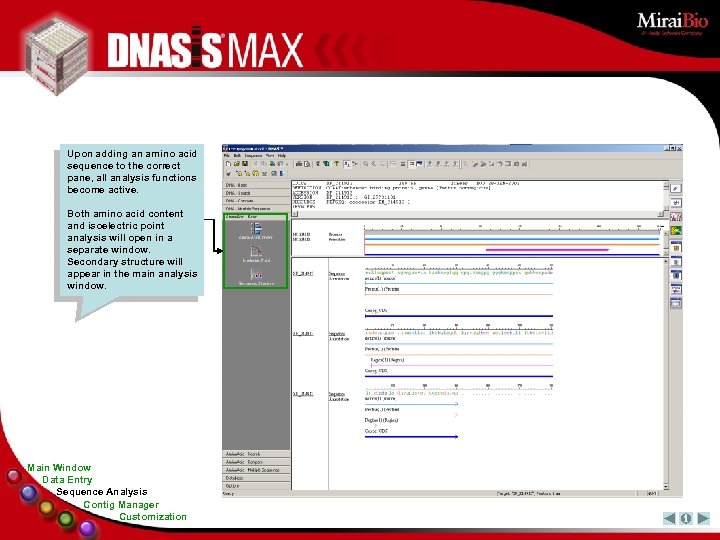Expand the AminoAcid - Compare pane header
Image resolution: width=720 pixels, height=540 pixels.
click(256, 462)
